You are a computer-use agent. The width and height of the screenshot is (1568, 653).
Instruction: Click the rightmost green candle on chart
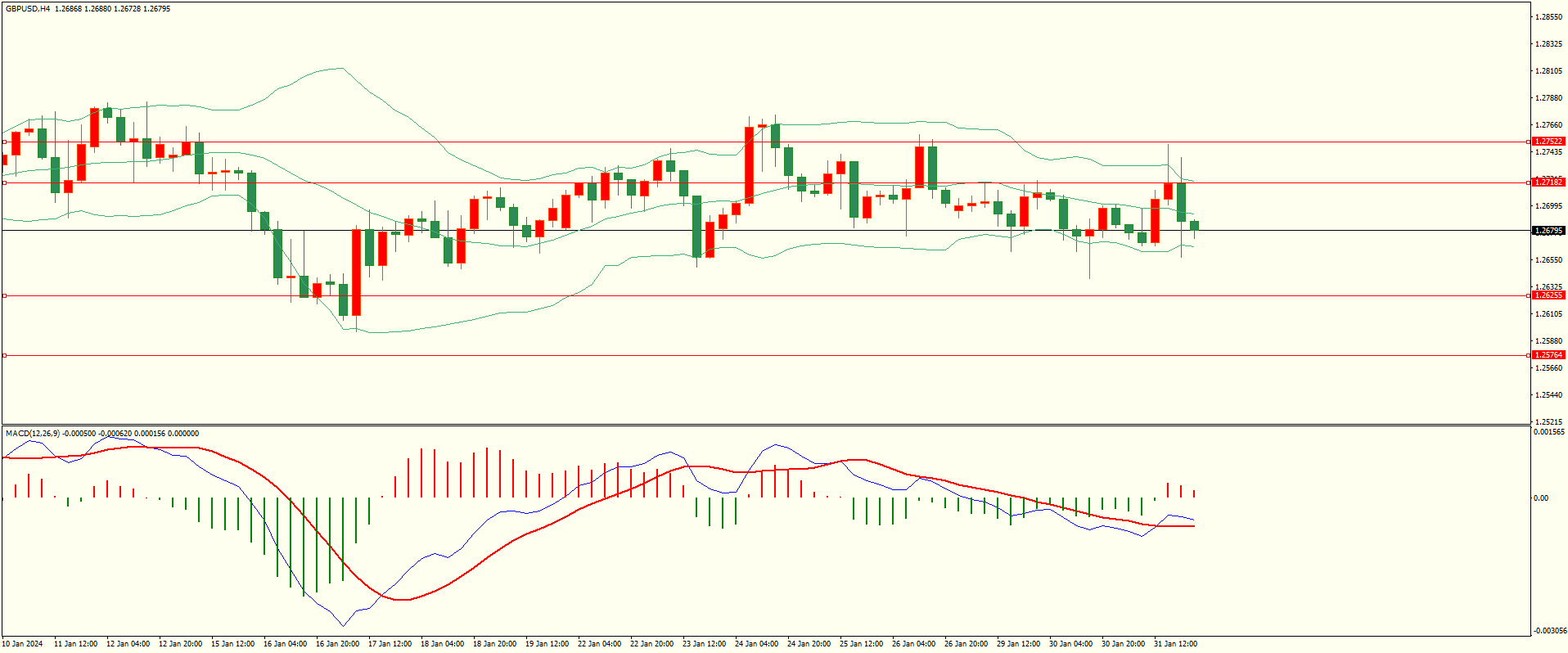point(1195,225)
